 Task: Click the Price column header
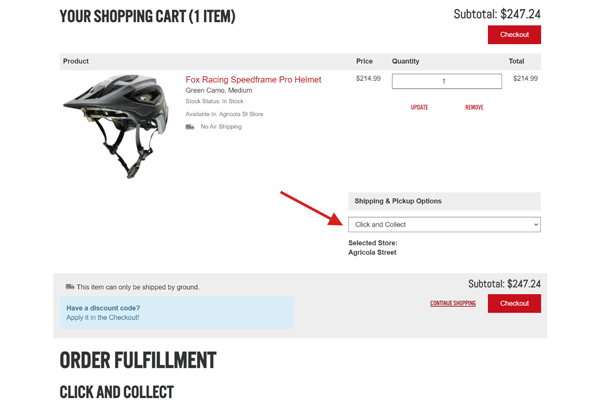(364, 61)
